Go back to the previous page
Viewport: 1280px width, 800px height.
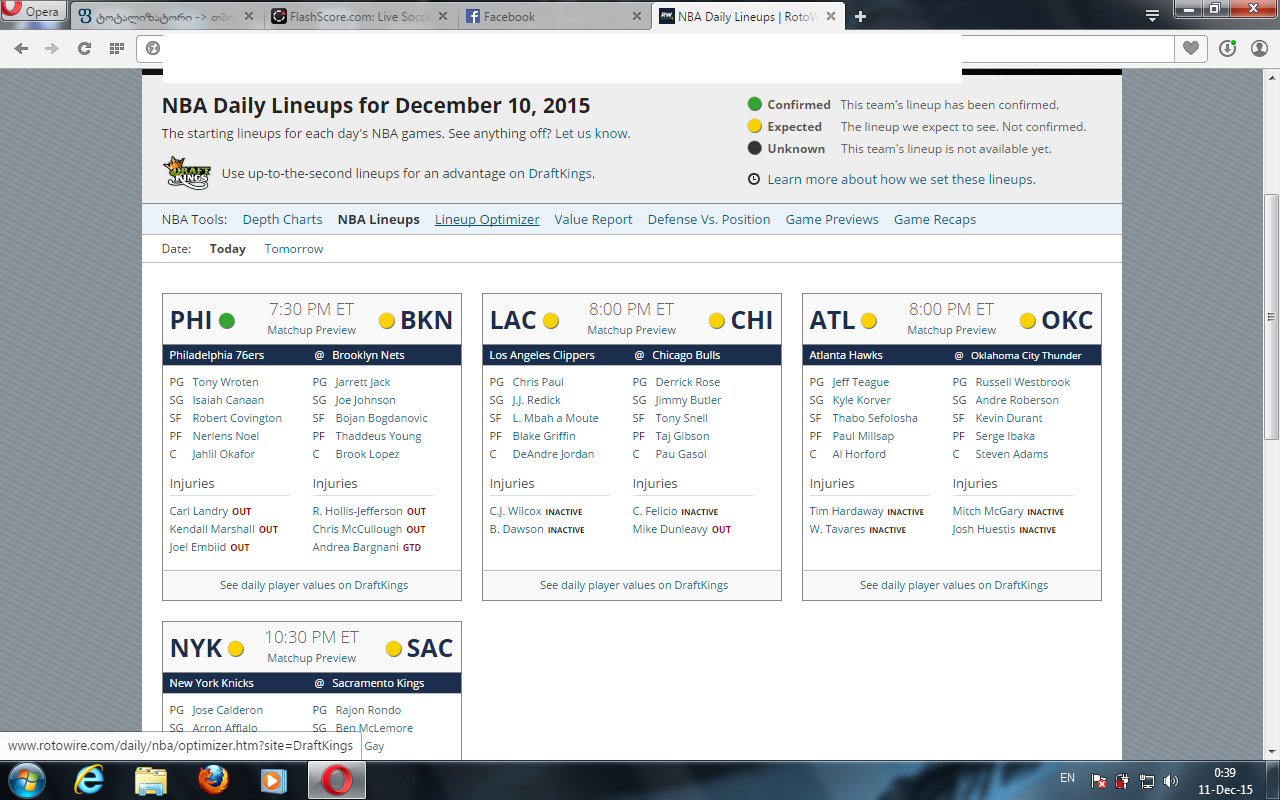click(21, 48)
